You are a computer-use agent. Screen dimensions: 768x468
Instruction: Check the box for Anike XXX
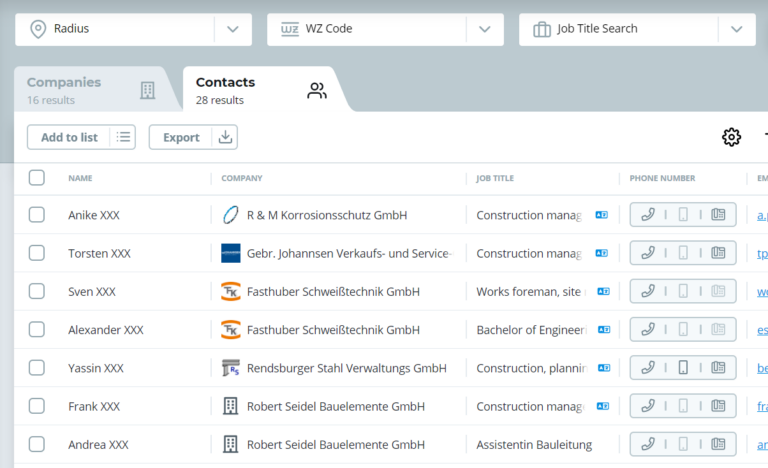coord(37,215)
